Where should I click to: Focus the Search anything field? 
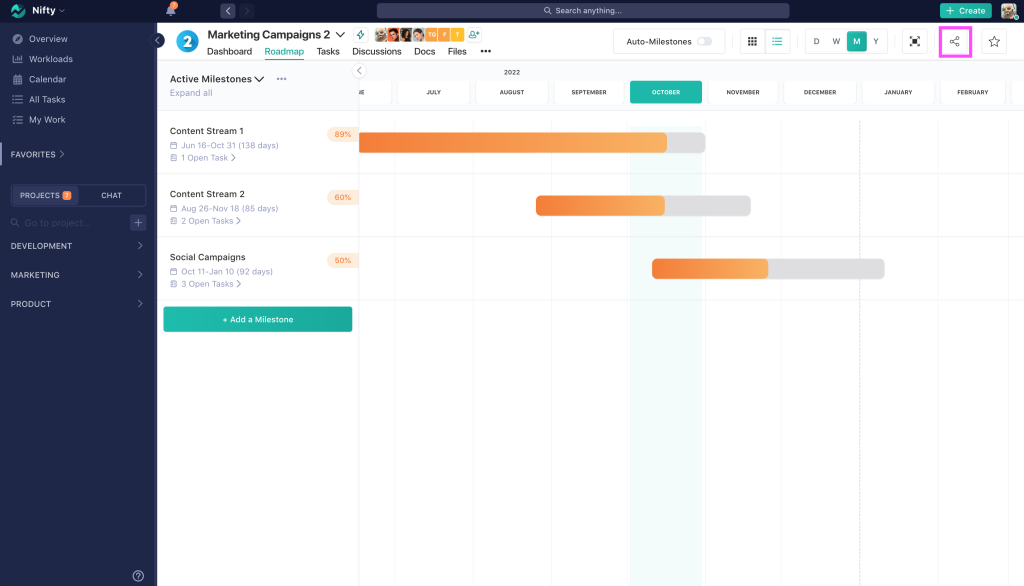coord(582,11)
